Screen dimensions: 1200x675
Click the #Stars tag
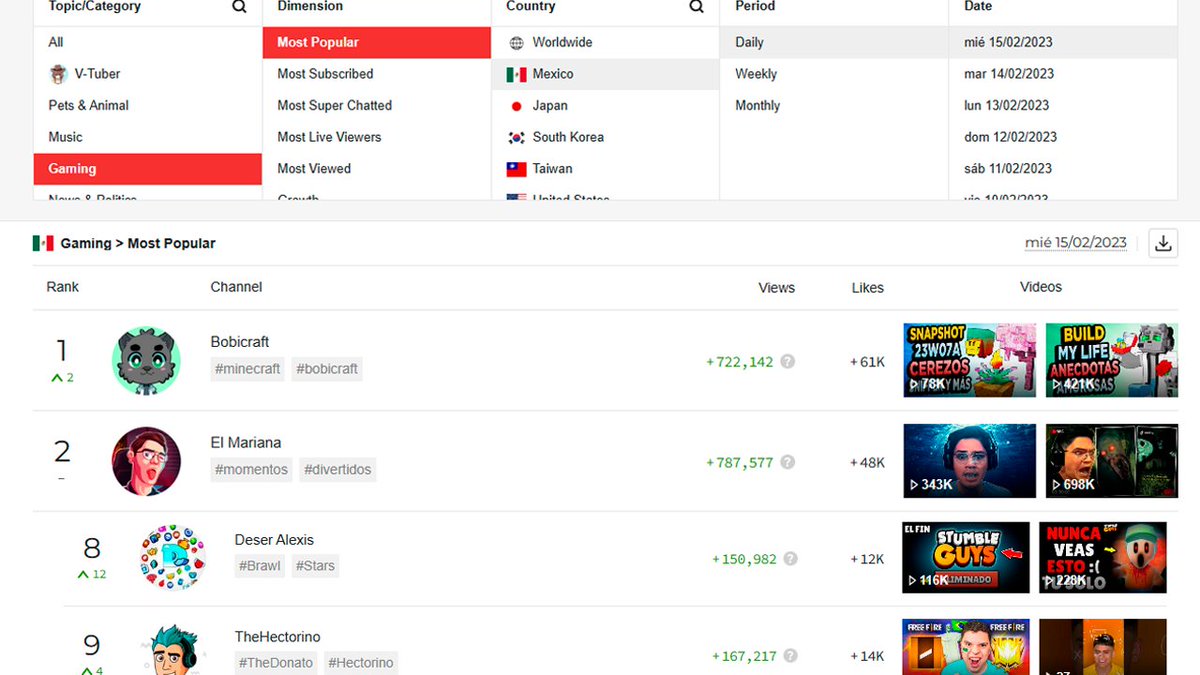[315, 566]
